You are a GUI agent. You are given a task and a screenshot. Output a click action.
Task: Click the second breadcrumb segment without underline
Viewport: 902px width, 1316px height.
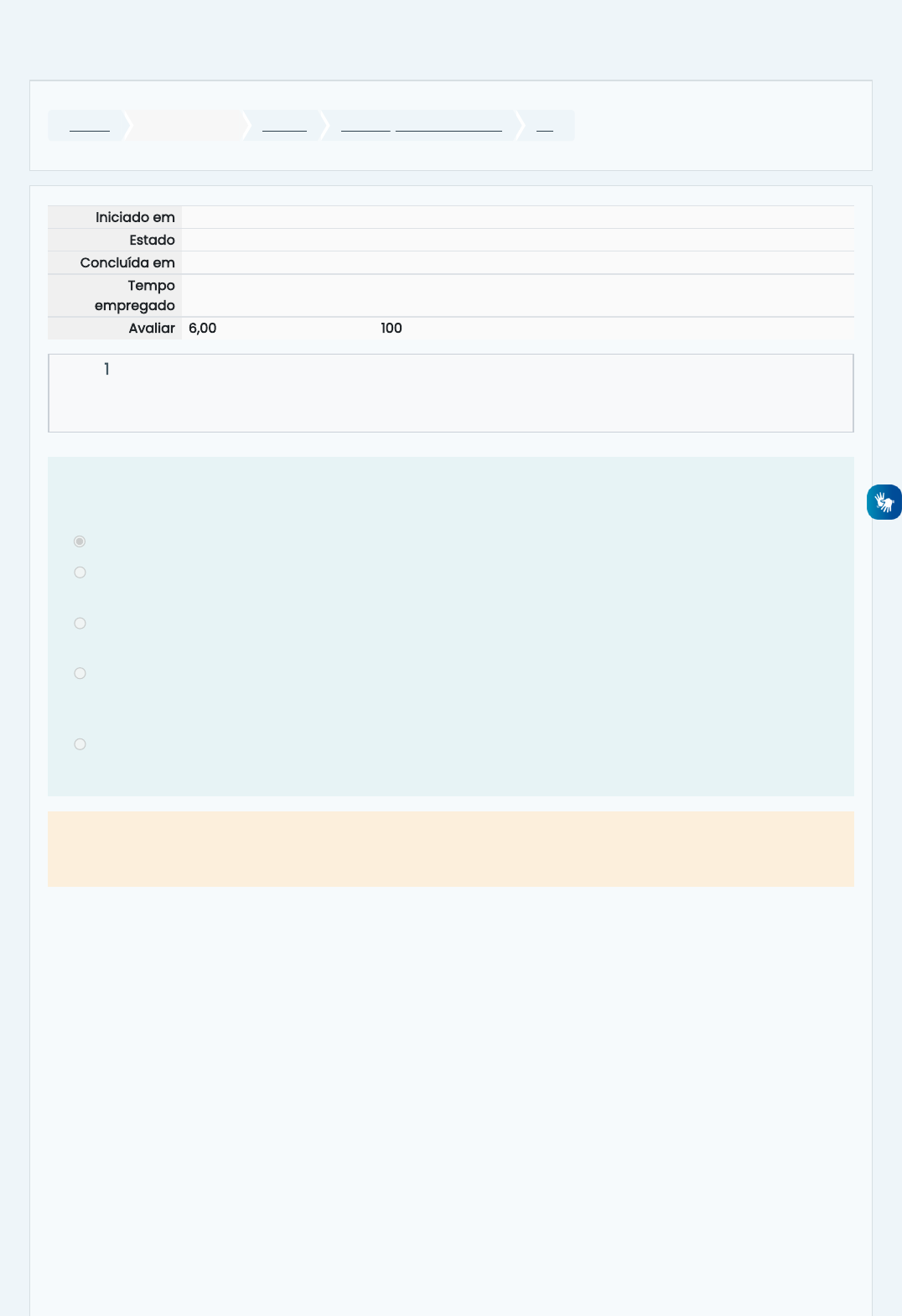coord(186,126)
